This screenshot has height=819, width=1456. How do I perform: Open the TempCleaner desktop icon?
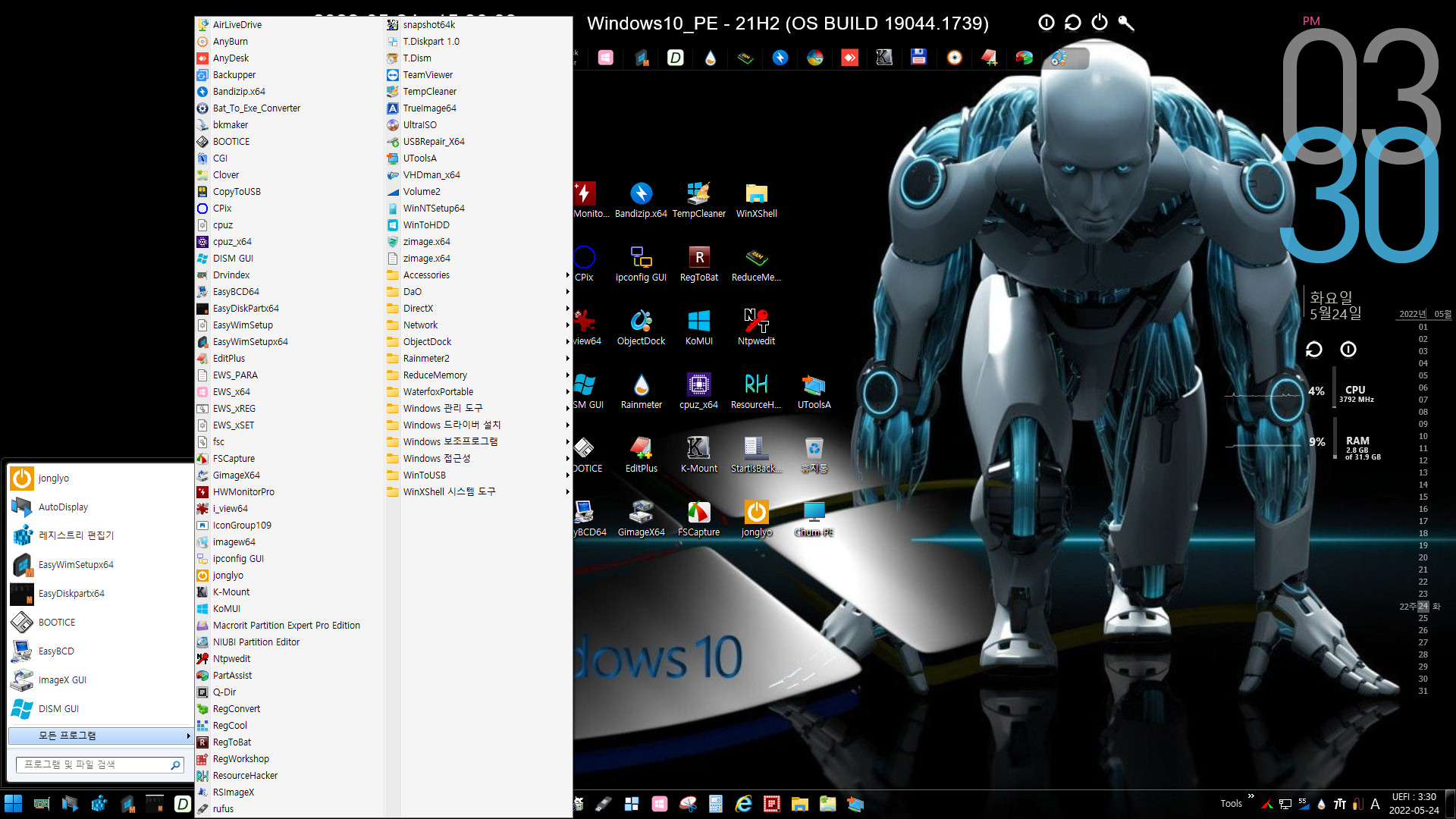tap(698, 199)
